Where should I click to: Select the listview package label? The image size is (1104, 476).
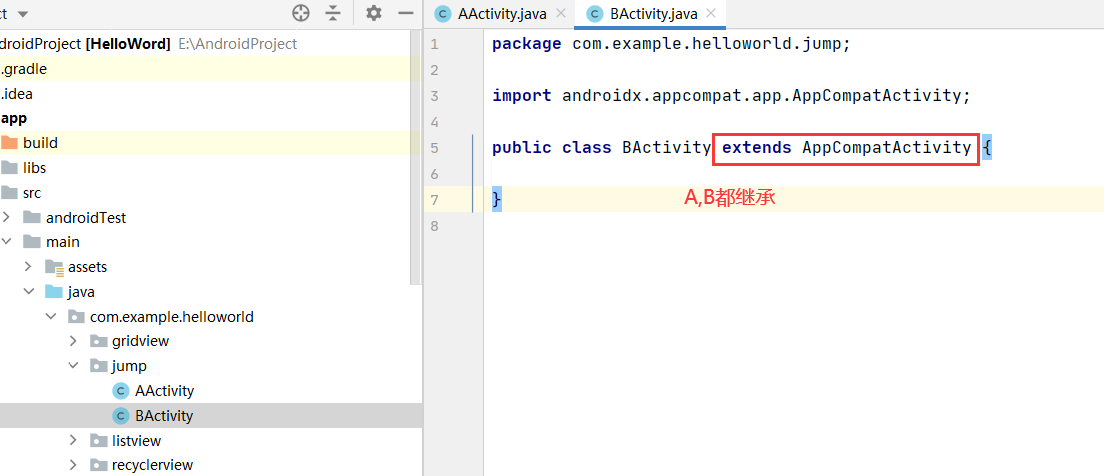tap(136, 441)
